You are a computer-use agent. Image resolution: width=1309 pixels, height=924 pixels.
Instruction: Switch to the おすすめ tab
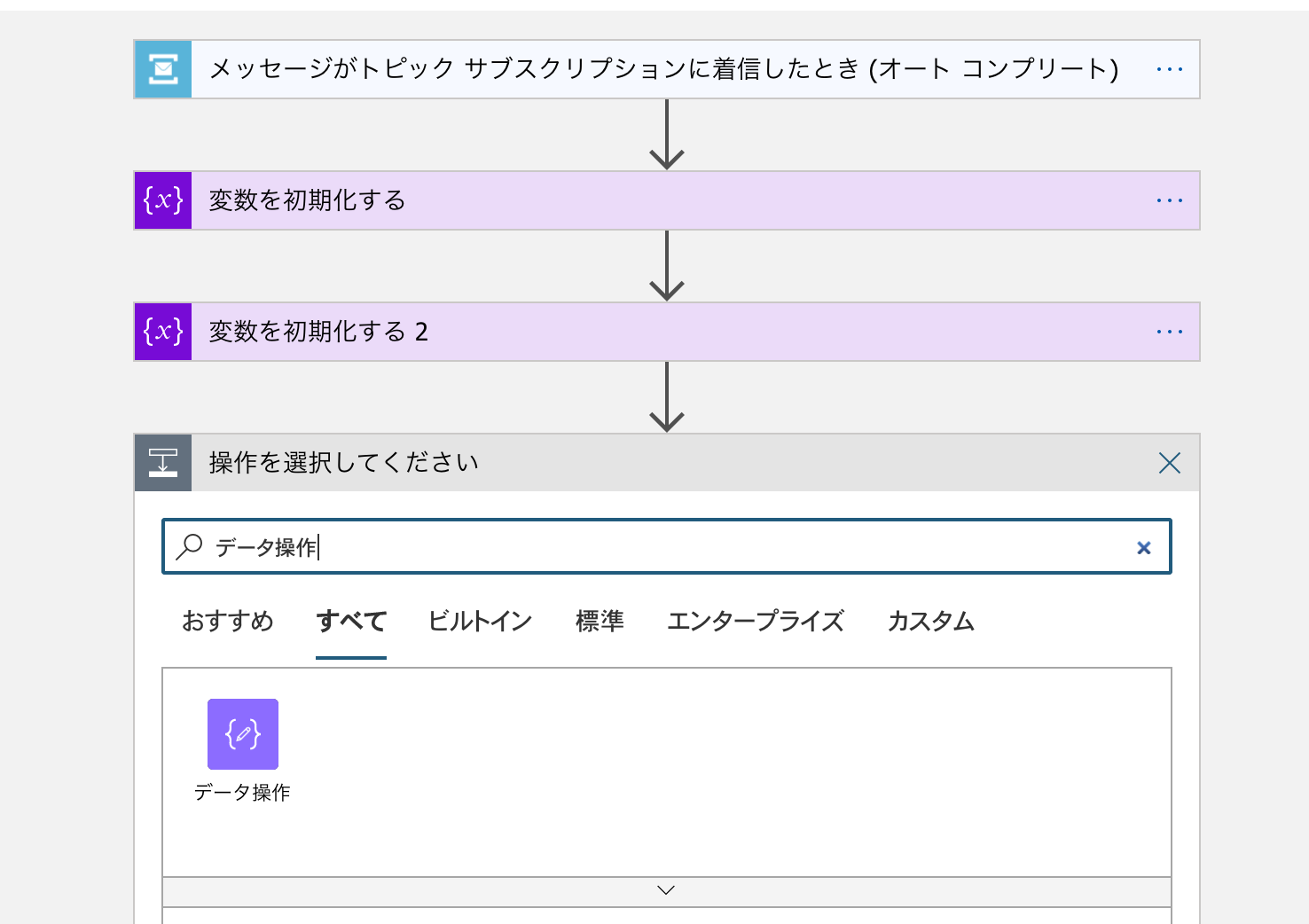(228, 621)
